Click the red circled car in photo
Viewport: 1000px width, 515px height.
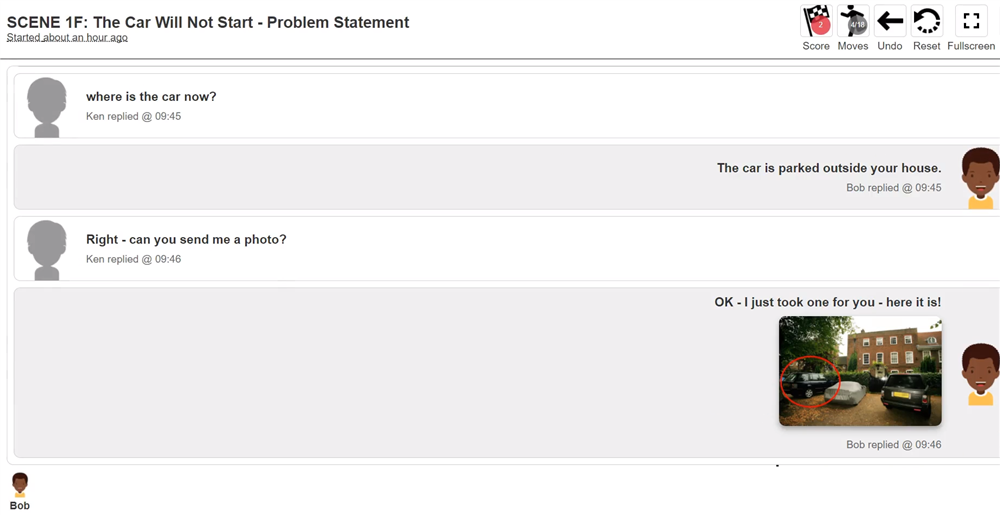tap(811, 381)
